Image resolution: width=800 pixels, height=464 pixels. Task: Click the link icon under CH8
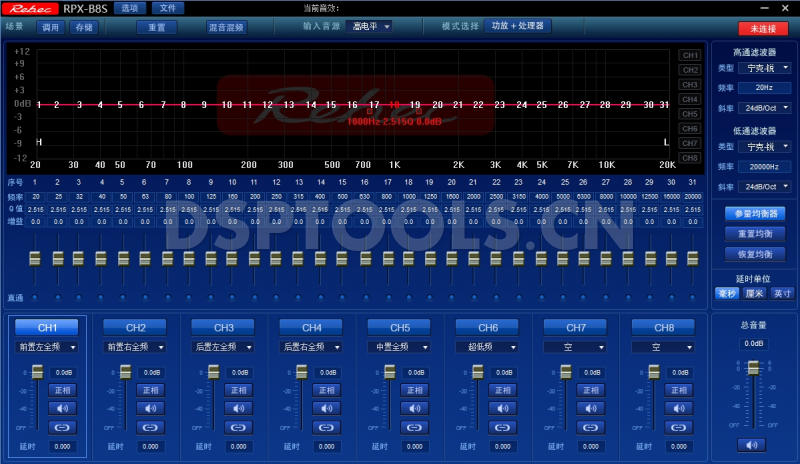678,427
